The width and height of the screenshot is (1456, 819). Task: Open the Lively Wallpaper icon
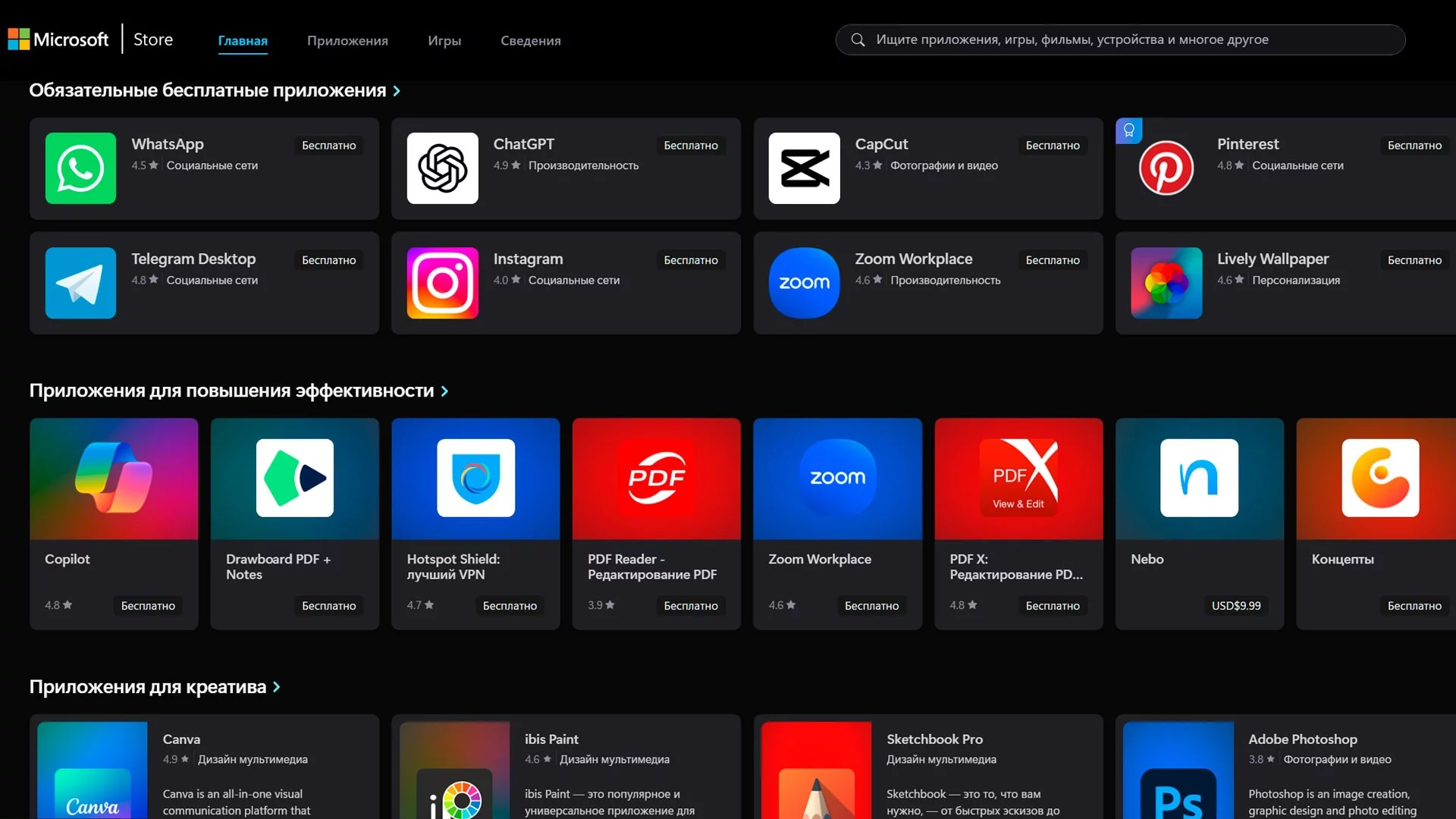pos(1166,283)
